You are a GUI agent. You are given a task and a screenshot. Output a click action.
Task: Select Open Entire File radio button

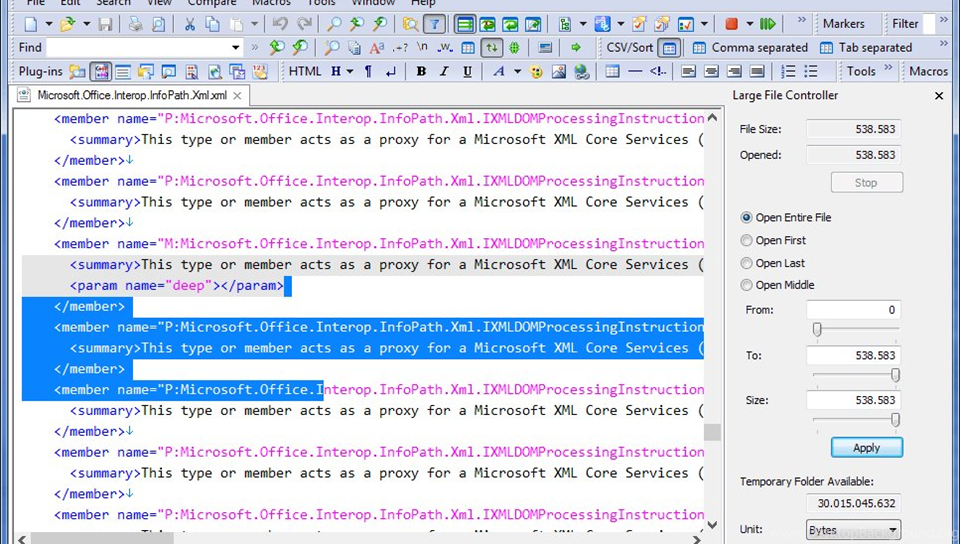coord(746,218)
